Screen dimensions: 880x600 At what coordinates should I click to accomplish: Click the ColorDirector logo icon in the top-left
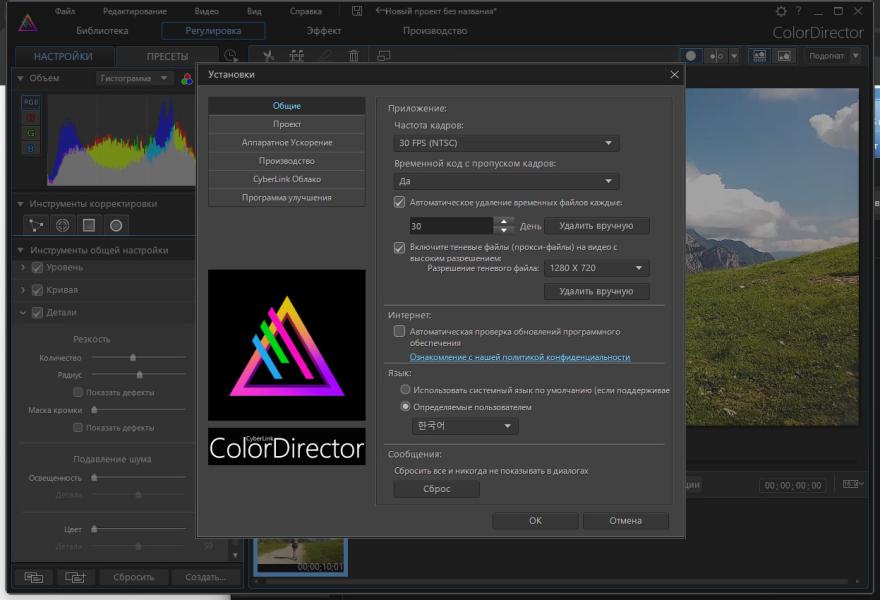[x=27, y=23]
